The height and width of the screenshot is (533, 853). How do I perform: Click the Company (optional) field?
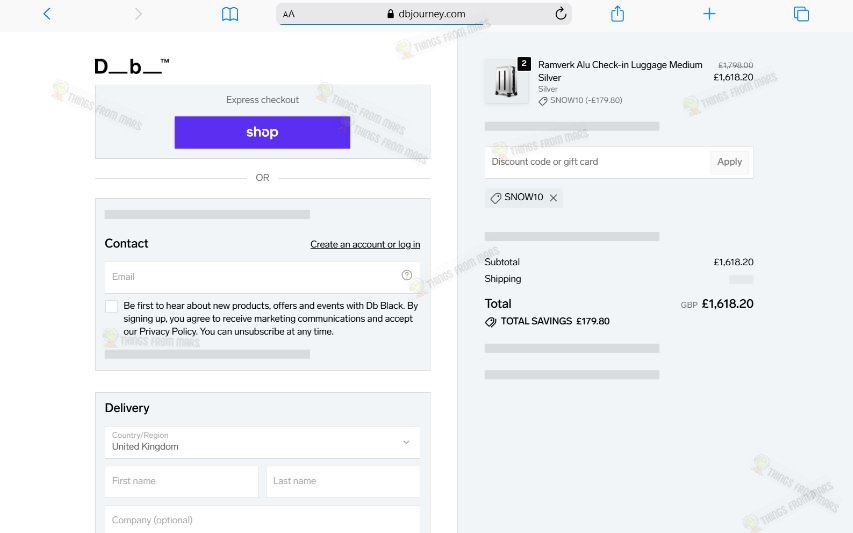263,520
